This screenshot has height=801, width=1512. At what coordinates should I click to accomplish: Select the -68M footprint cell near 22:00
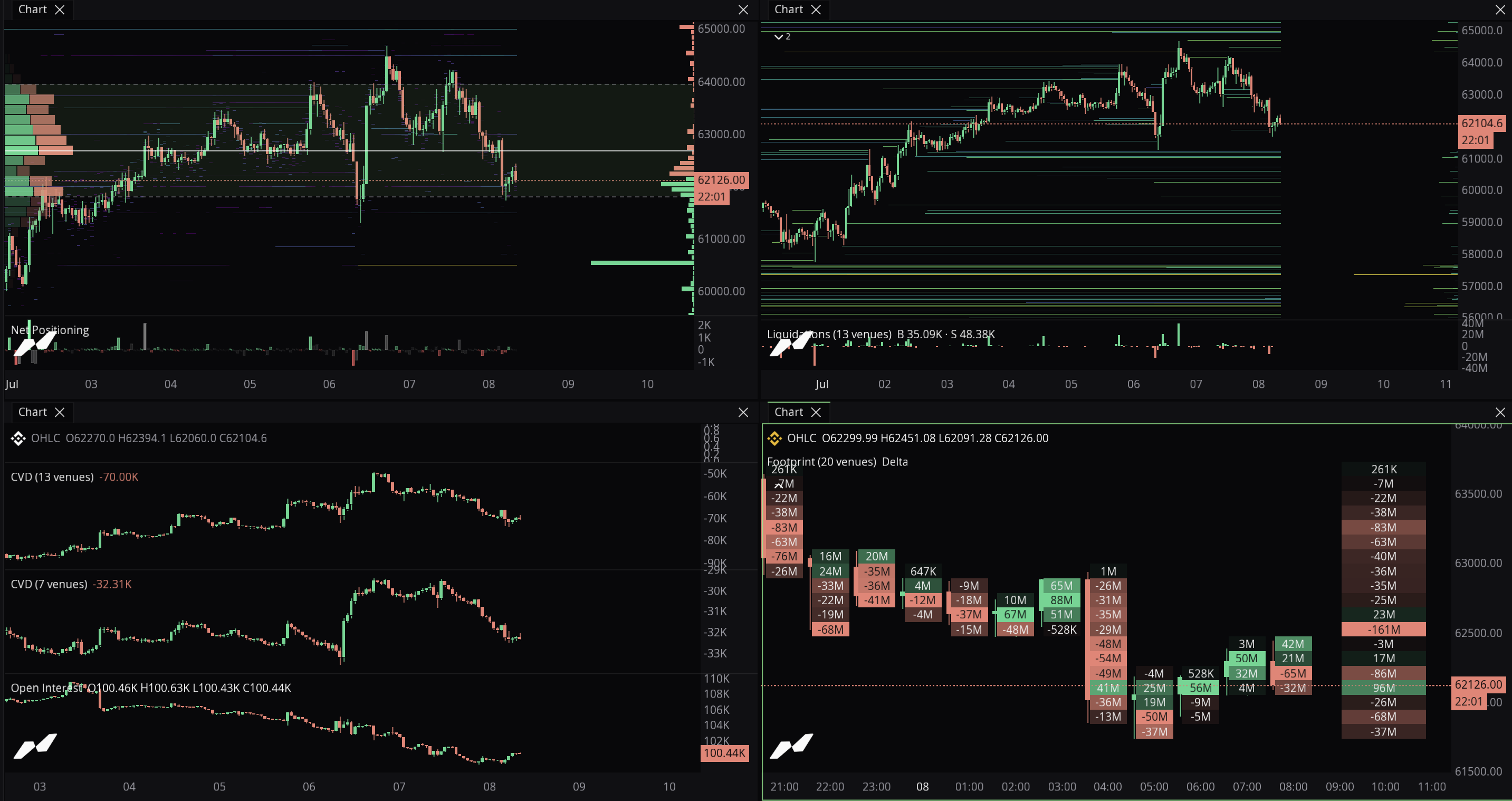(x=830, y=630)
